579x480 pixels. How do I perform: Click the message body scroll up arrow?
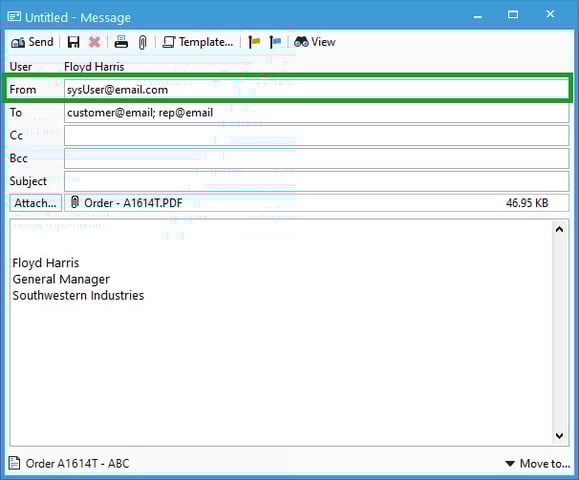pos(559,229)
